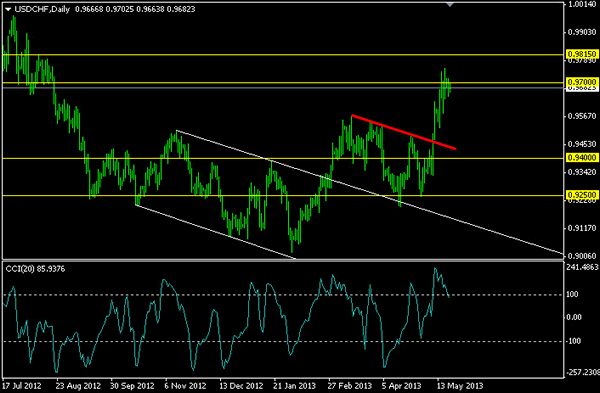This screenshot has height=393, width=600.
Task: Click the 0.97000 yellow price label
Action: tap(582, 82)
